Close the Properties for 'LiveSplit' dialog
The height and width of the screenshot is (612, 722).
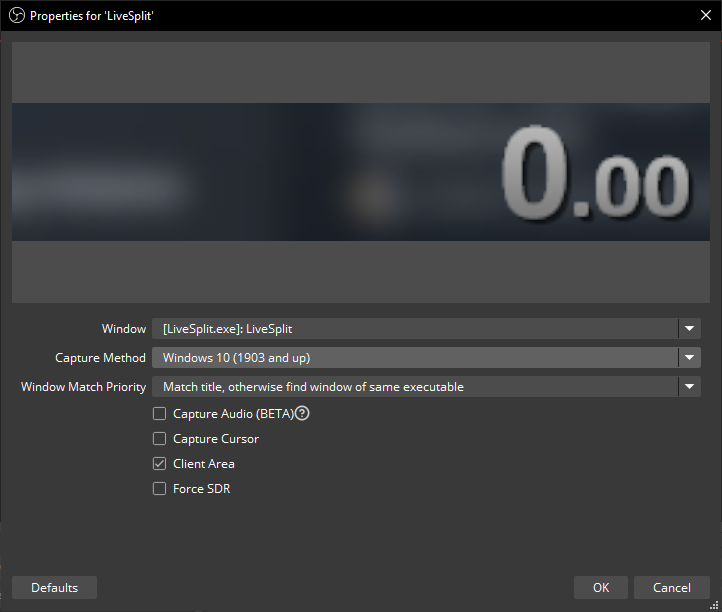pyautogui.click(x=705, y=15)
